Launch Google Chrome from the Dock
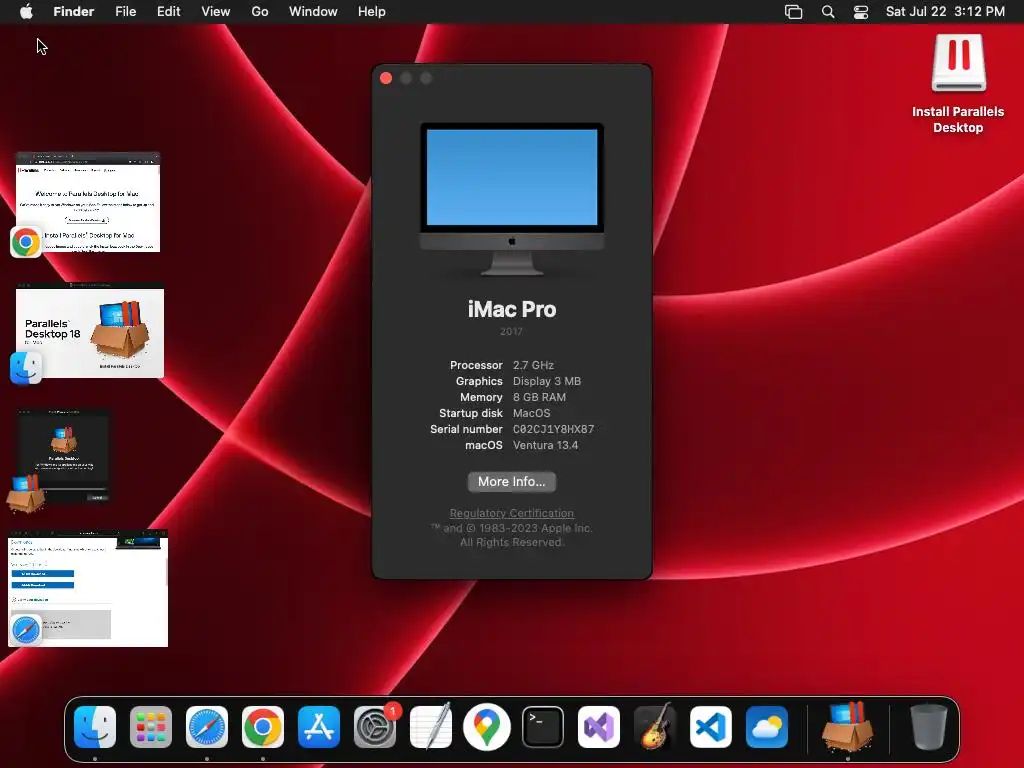 [x=263, y=727]
